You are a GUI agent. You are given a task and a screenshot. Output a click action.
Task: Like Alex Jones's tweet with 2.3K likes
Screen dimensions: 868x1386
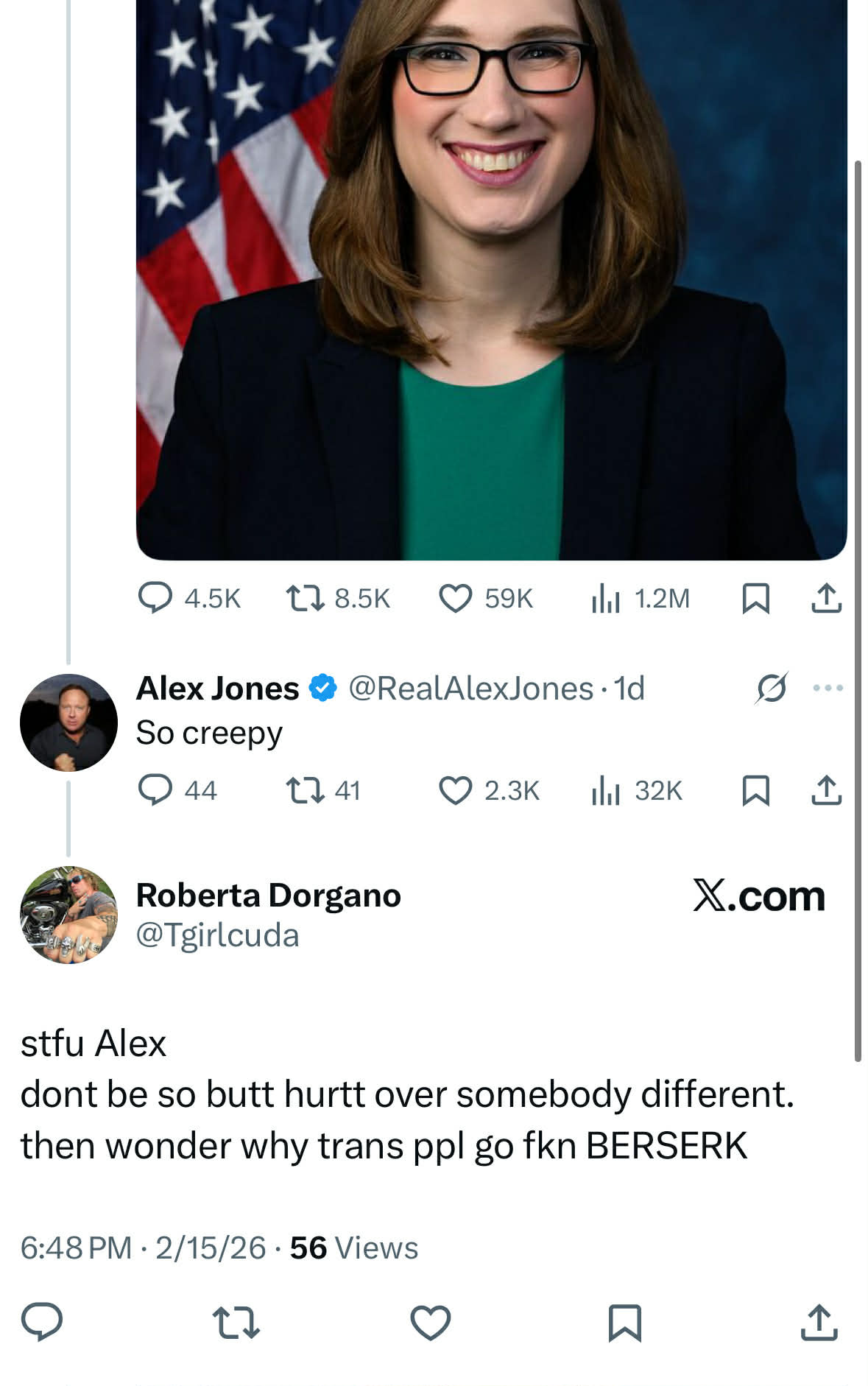(455, 790)
